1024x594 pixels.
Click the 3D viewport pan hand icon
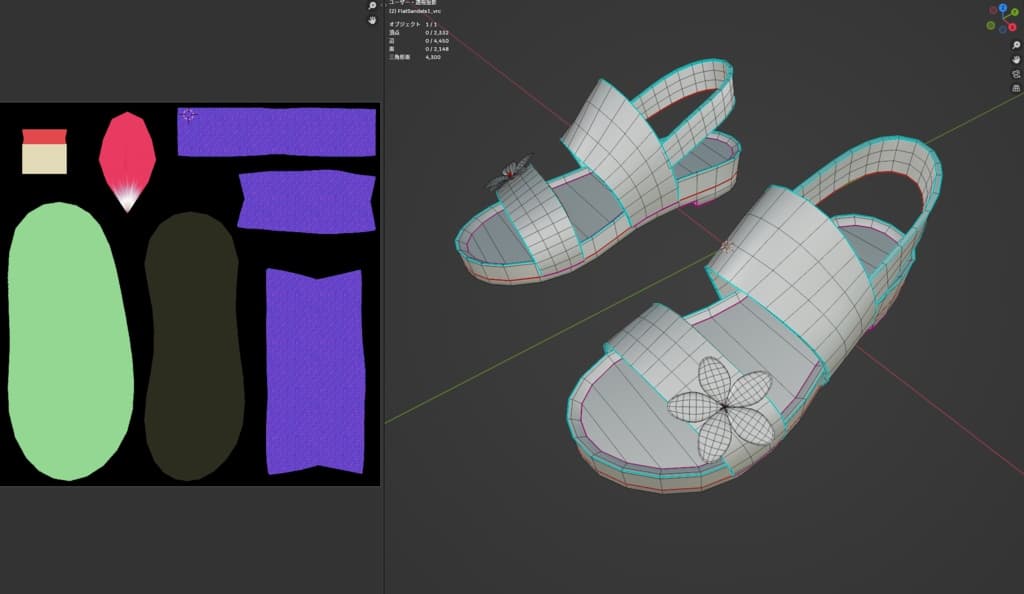coord(1015,59)
